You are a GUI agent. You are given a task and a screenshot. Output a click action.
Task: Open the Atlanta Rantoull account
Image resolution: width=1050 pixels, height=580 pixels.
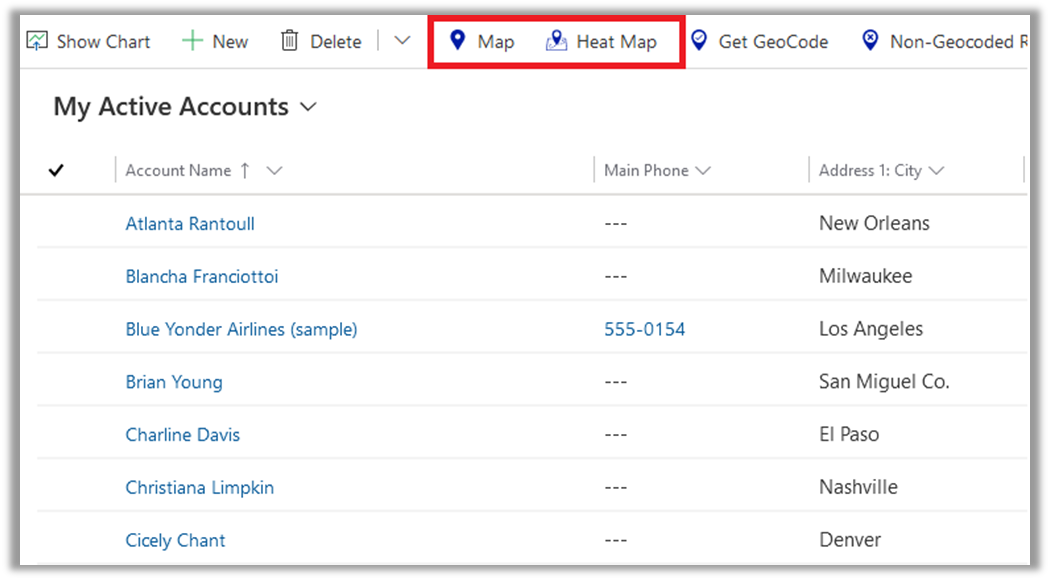[190, 224]
